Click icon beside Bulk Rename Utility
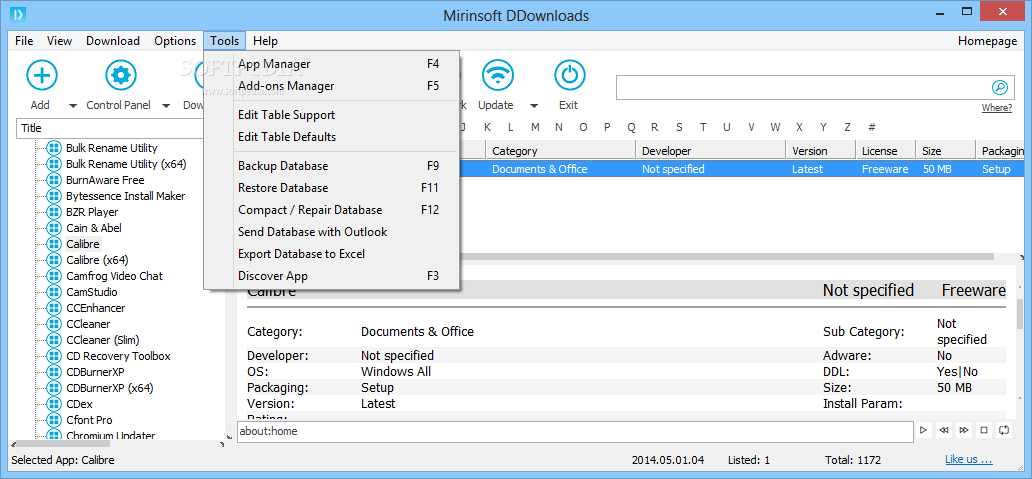 click(x=53, y=148)
